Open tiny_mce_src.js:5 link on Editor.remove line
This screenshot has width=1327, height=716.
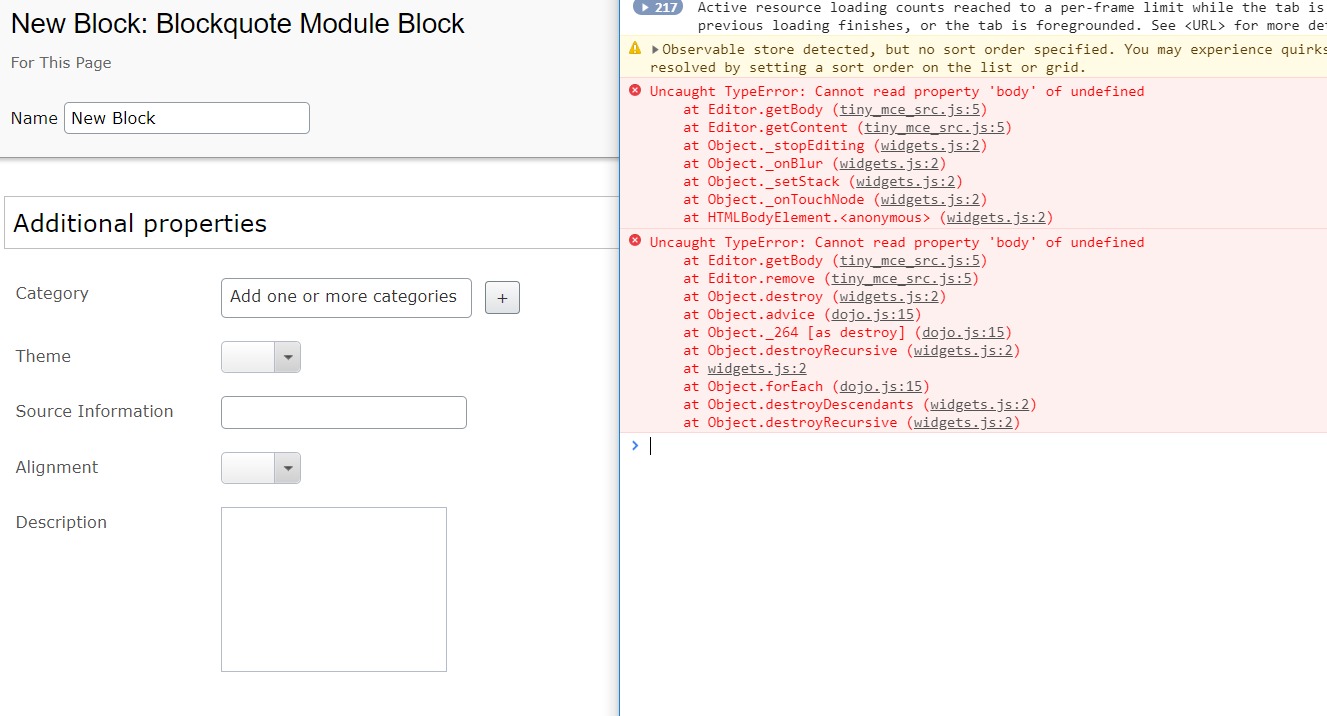click(x=903, y=278)
